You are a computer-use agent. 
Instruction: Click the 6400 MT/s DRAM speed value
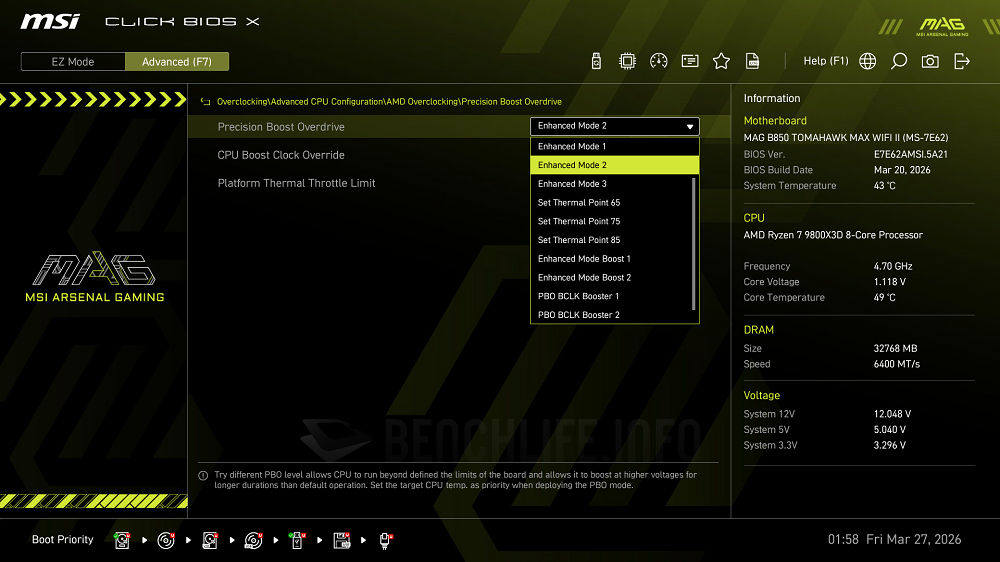pos(897,364)
